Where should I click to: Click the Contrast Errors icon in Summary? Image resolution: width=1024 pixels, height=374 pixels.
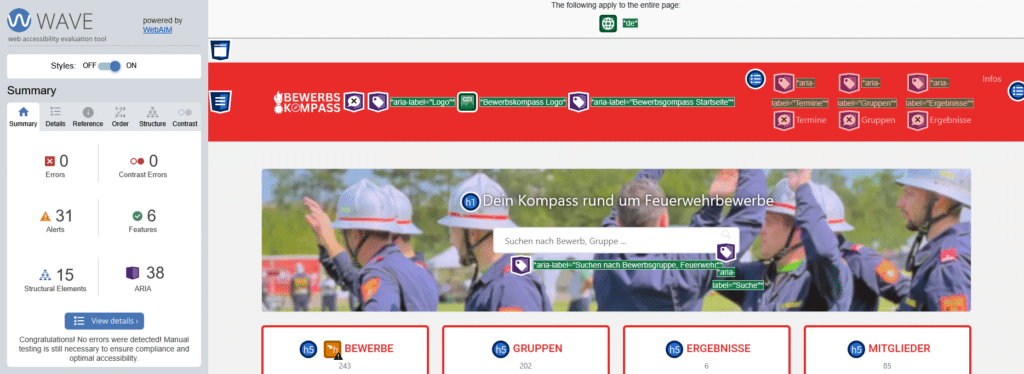pyautogui.click(x=136, y=161)
